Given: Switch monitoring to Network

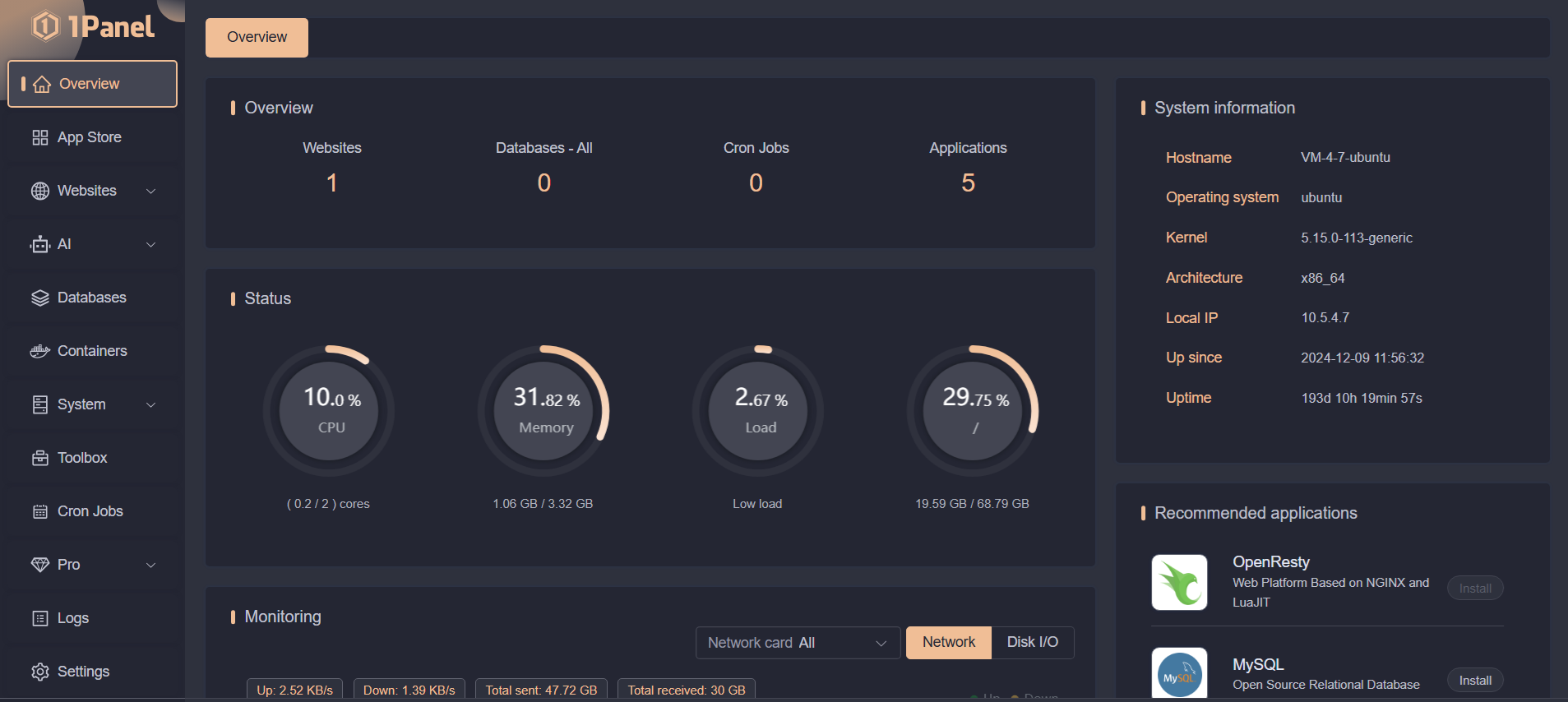Looking at the screenshot, I should 949,642.
